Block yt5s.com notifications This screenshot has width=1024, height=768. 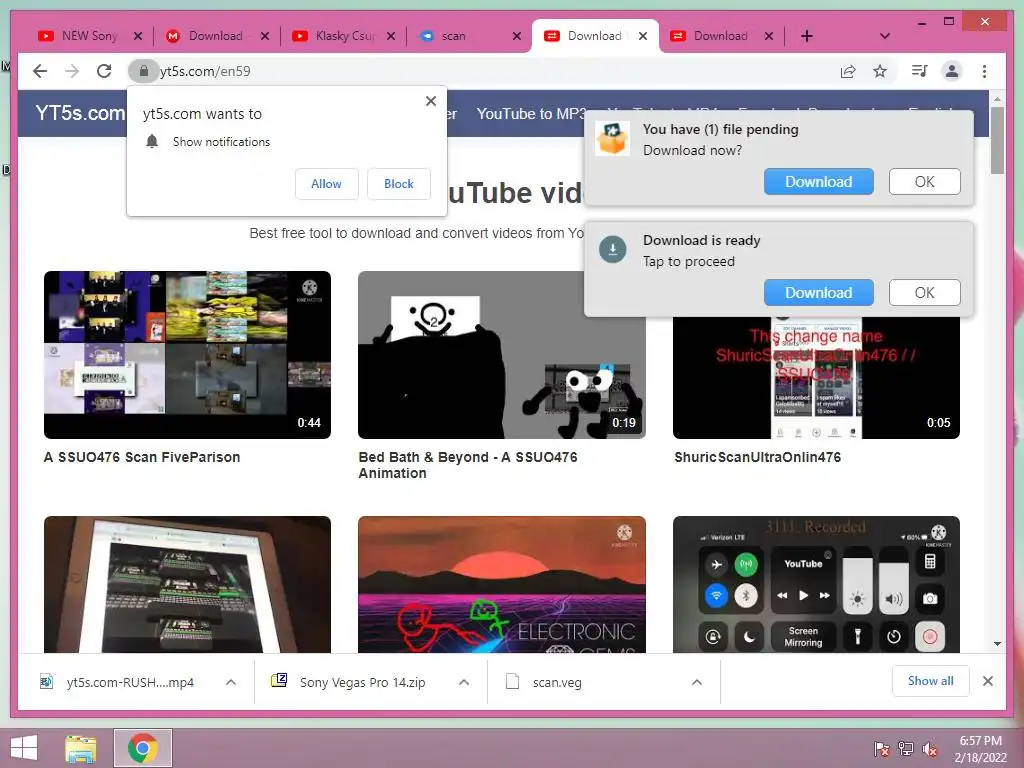pyautogui.click(x=398, y=184)
